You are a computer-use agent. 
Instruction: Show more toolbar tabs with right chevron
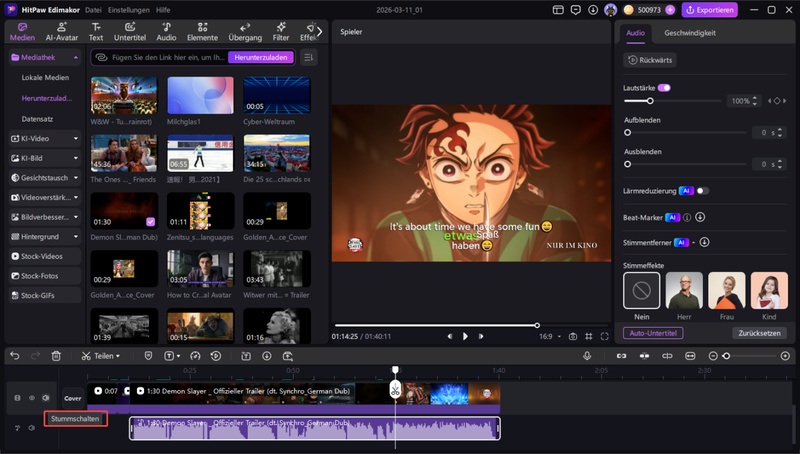[x=319, y=32]
